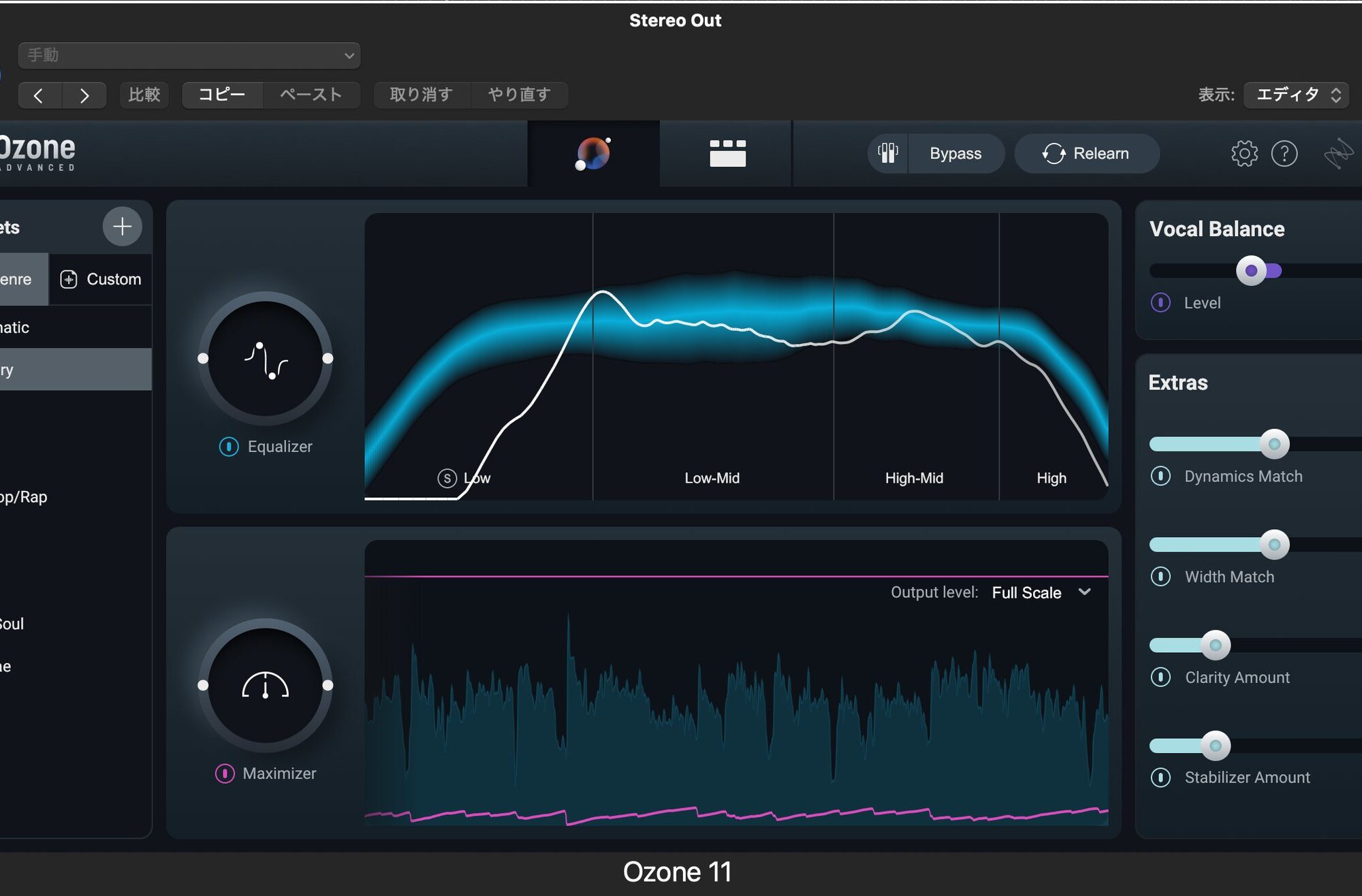Add a new target with plus button

tap(123, 226)
